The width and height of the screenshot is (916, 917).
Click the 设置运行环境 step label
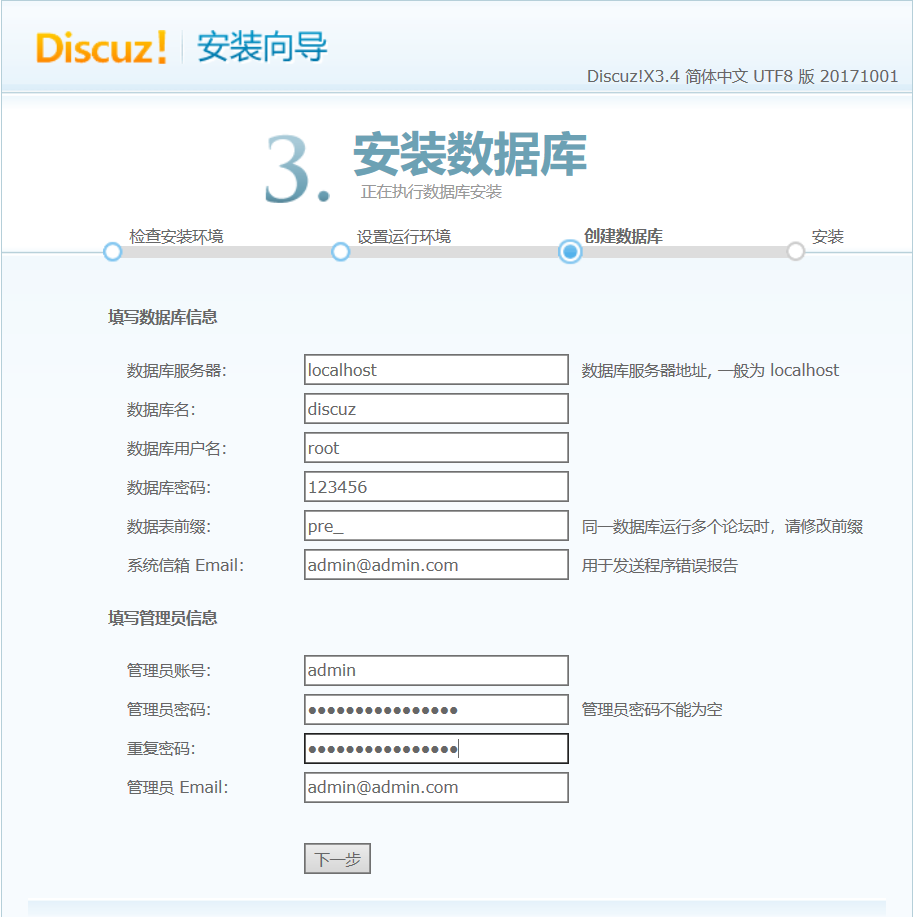(x=404, y=236)
